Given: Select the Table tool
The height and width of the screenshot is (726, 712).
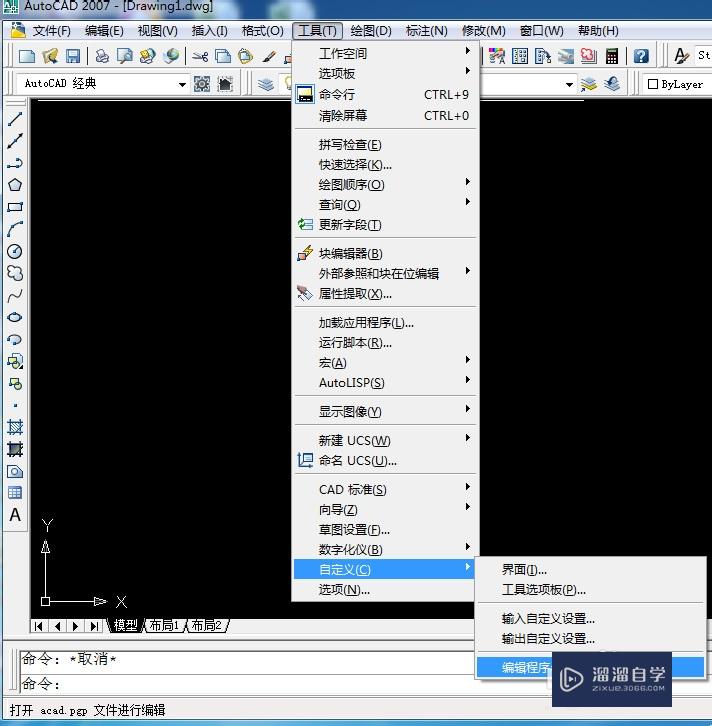Looking at the screenshot, I should [x=15, y=493].
